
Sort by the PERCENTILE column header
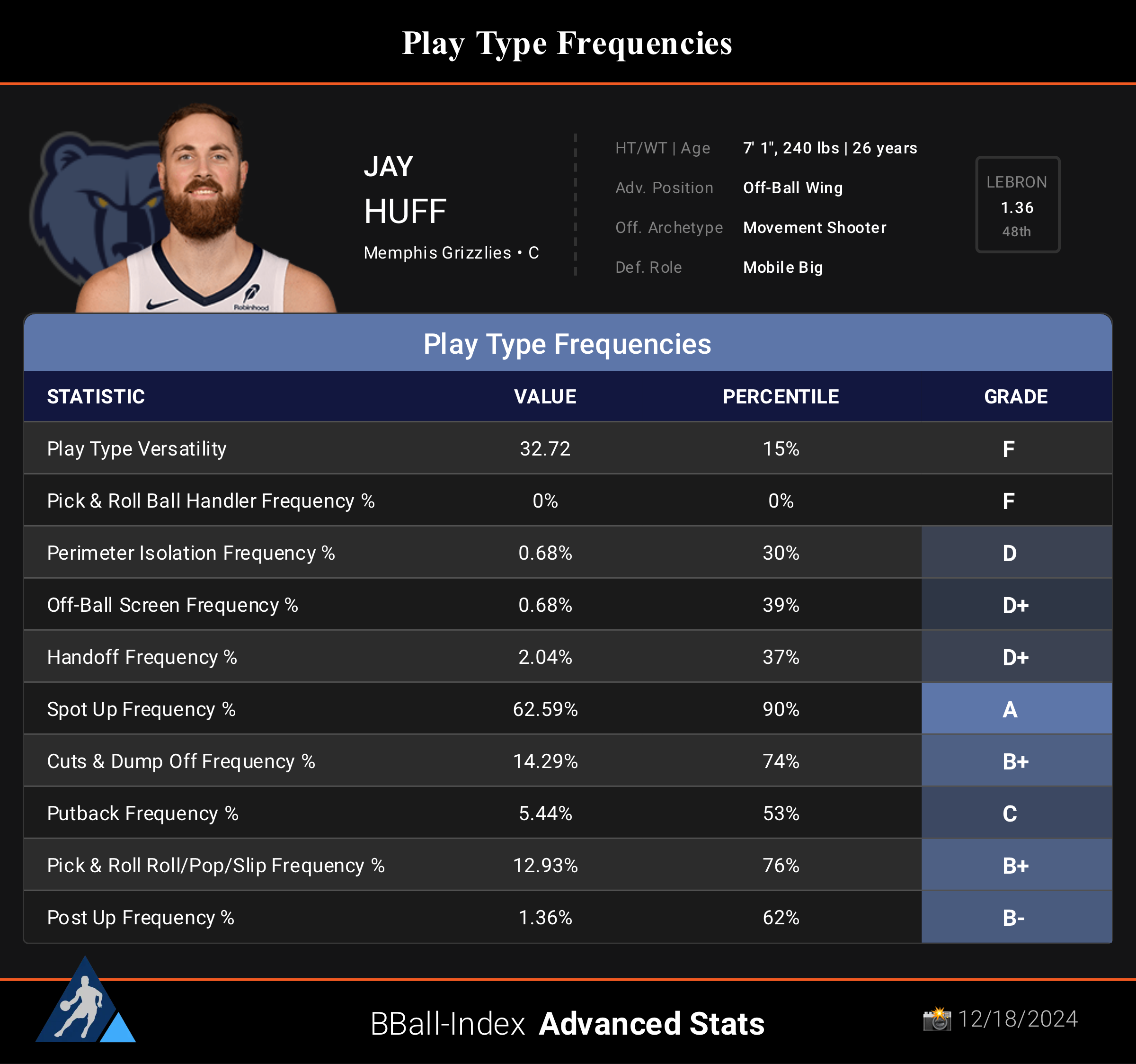click(781, 397)
